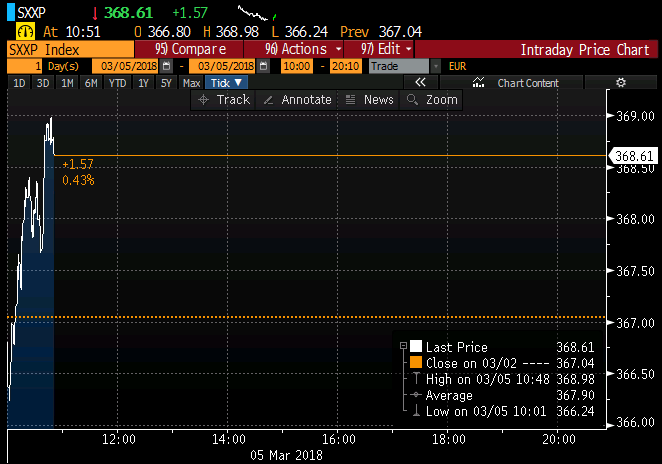Viewport: 662px width, 464px height.
Task: Activate the Track crosshair tool
Action: (224, 100)
